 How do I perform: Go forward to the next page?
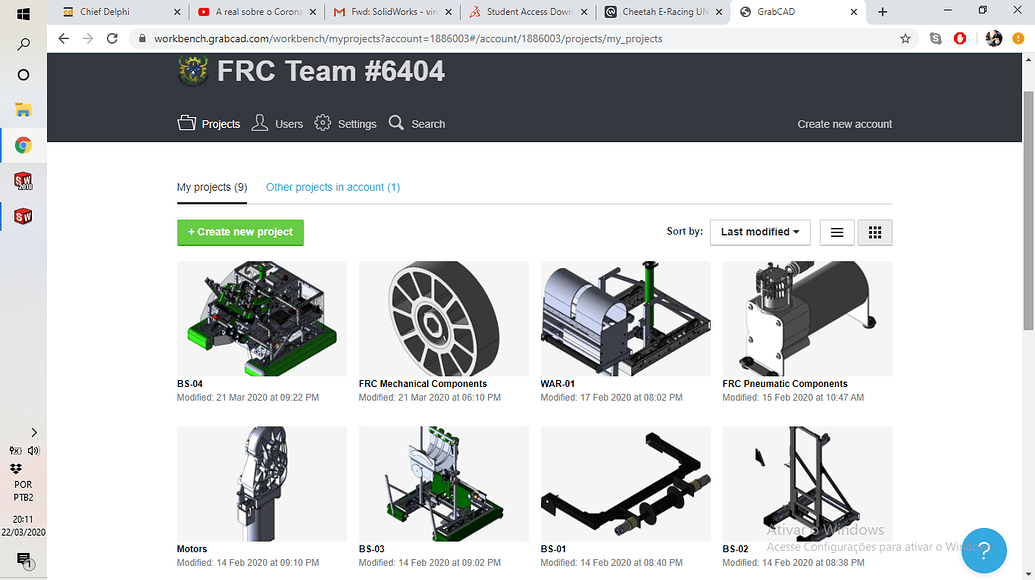(88, 38)
